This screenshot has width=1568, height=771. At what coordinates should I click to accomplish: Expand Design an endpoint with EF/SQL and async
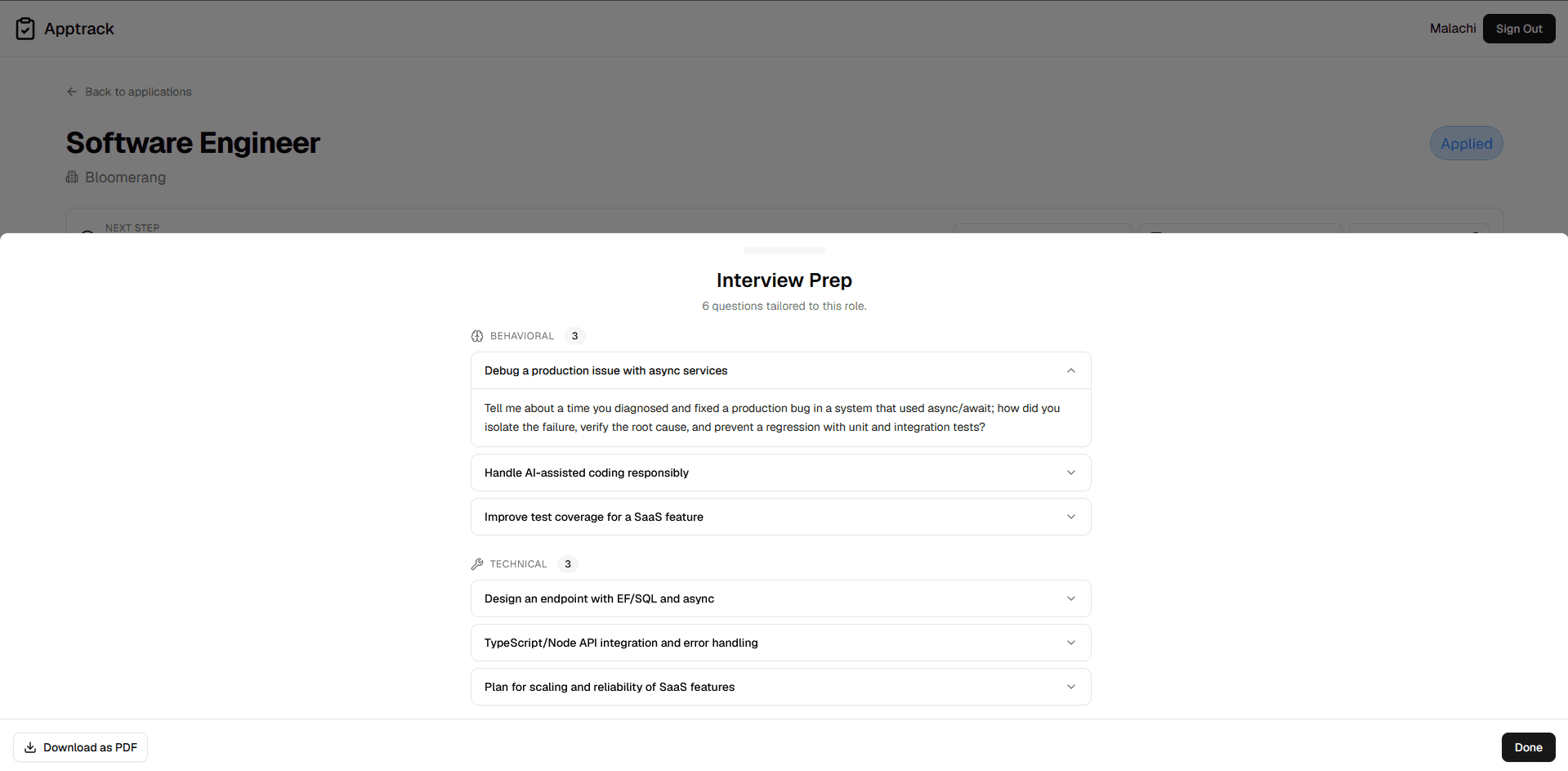[x=781, y=598]
